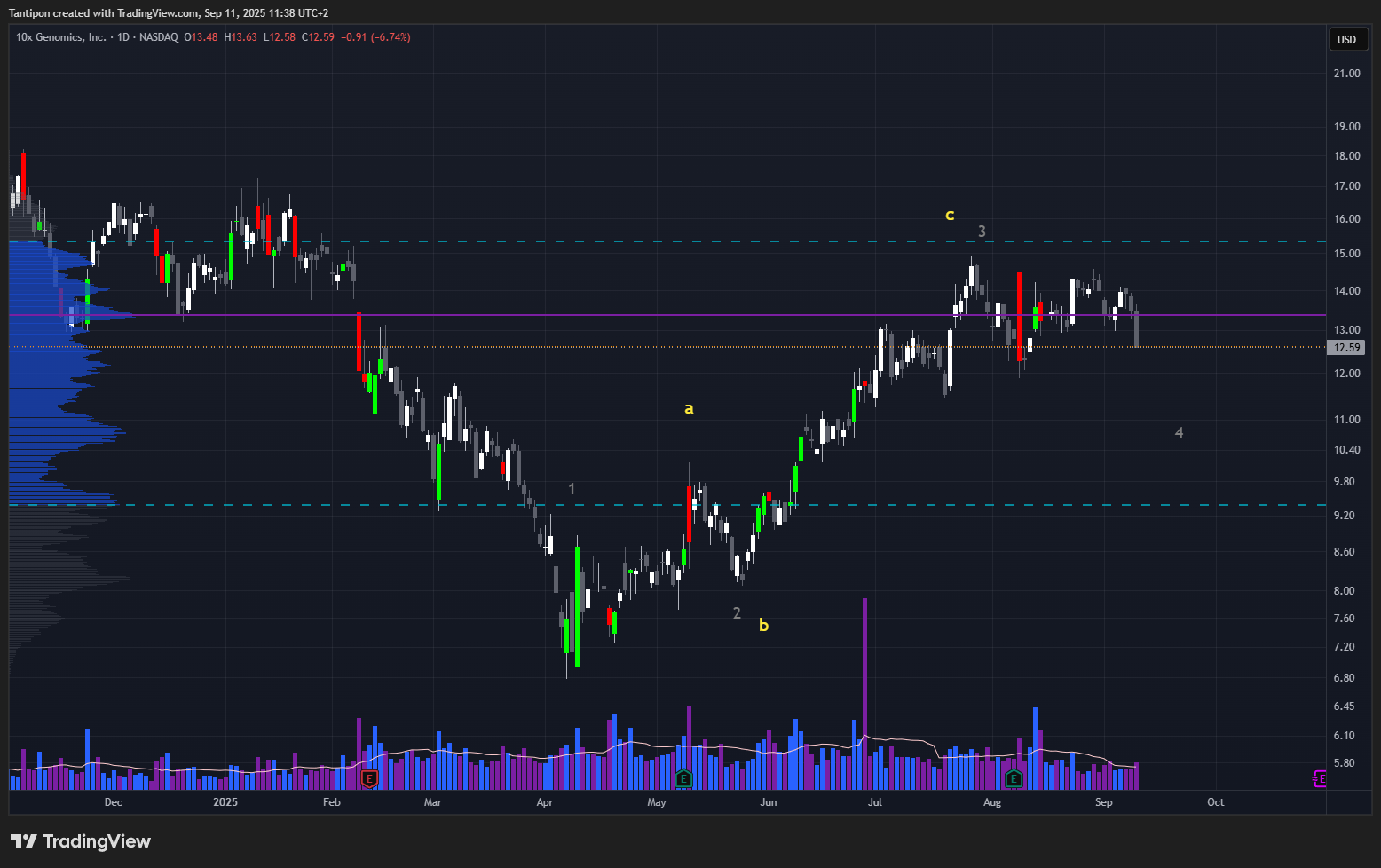Click the current price label 12.59
1381x868 pixels.
[1346, 348]
